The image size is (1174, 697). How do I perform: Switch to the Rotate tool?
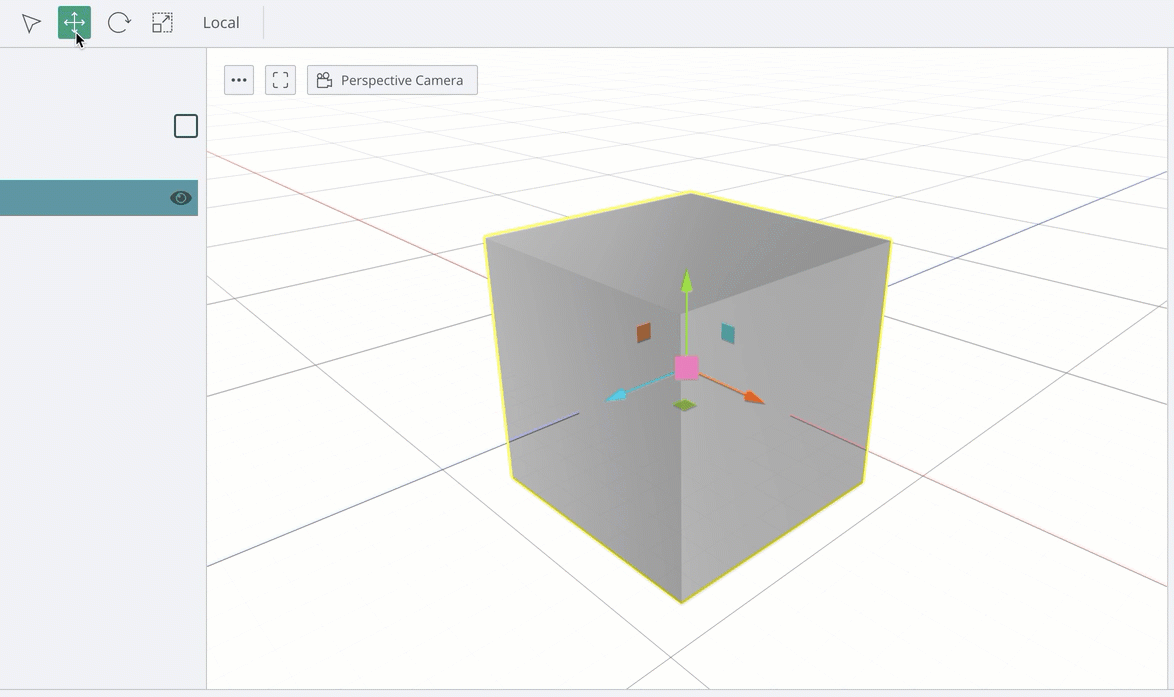point(118,23)
